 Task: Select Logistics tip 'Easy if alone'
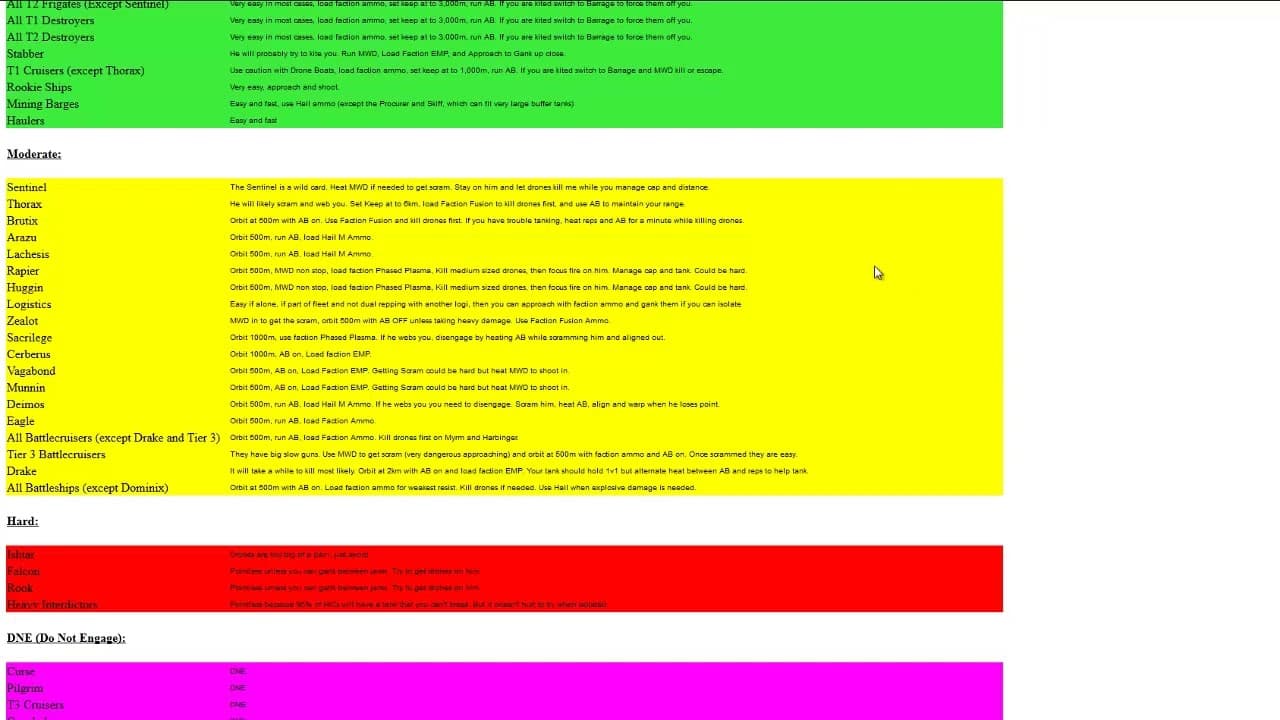pos(485,304)
